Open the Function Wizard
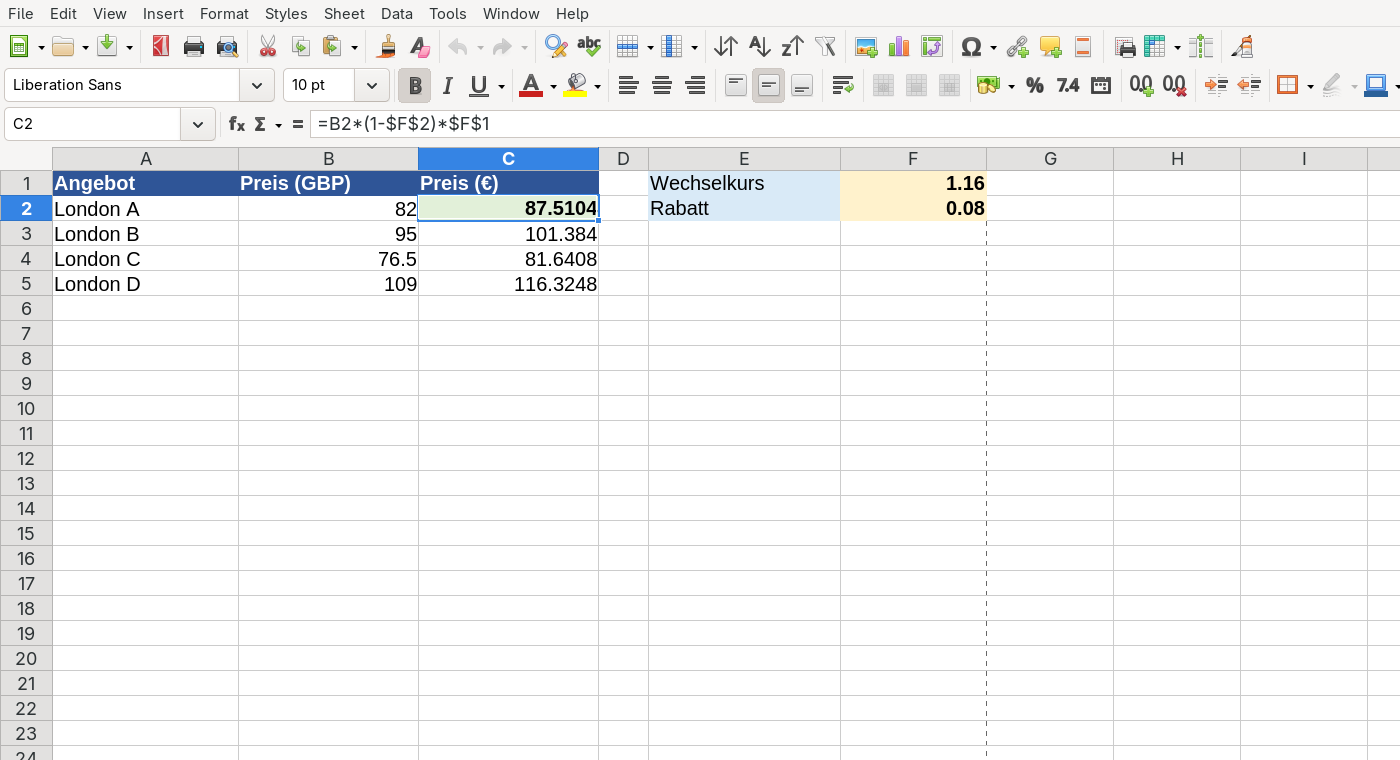Viewport: 1400px width, 760px height. pyautogui.click(x=237, y=124)
